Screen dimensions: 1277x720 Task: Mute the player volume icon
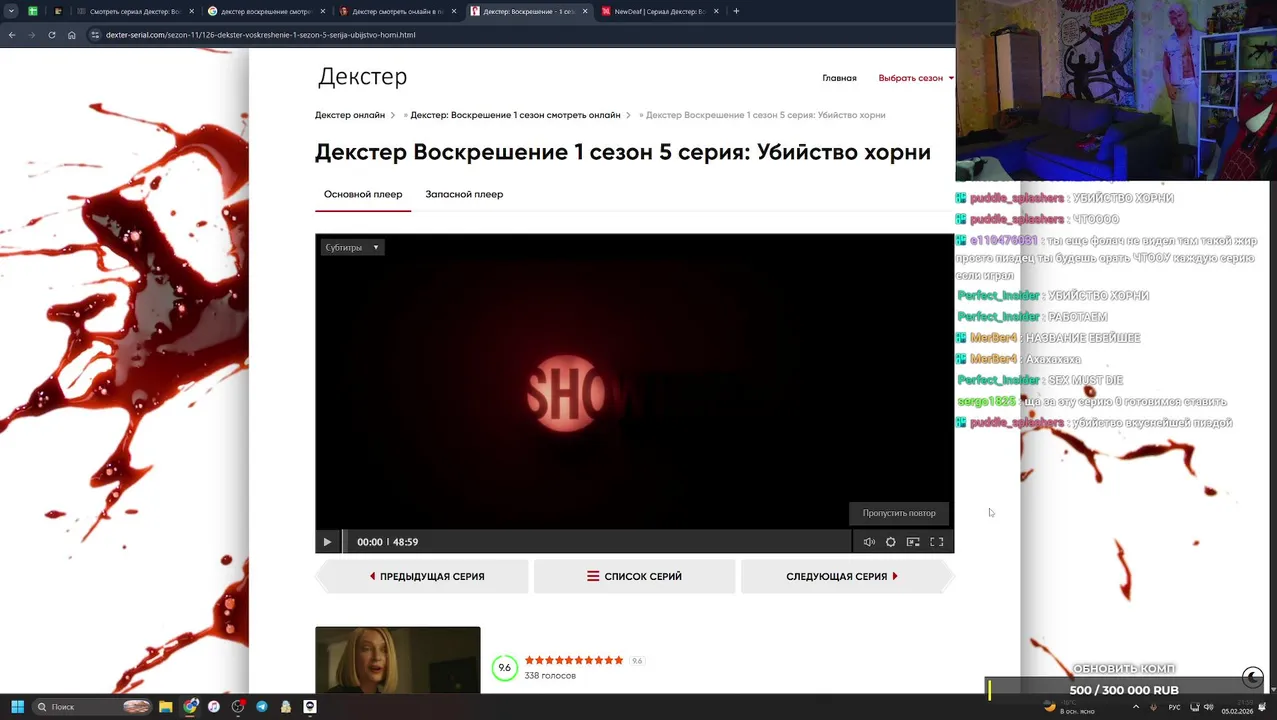869,542
